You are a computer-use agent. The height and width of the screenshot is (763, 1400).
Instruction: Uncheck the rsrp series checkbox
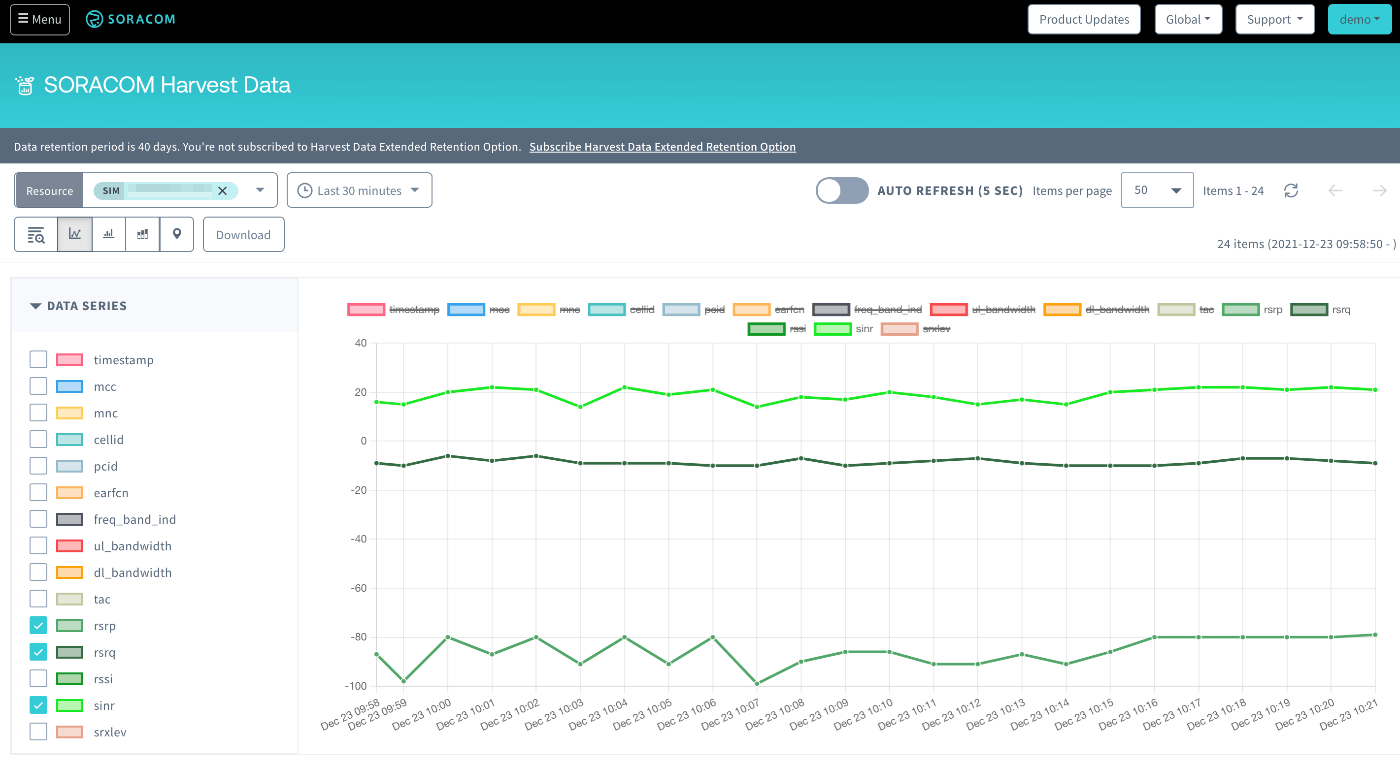38,625
